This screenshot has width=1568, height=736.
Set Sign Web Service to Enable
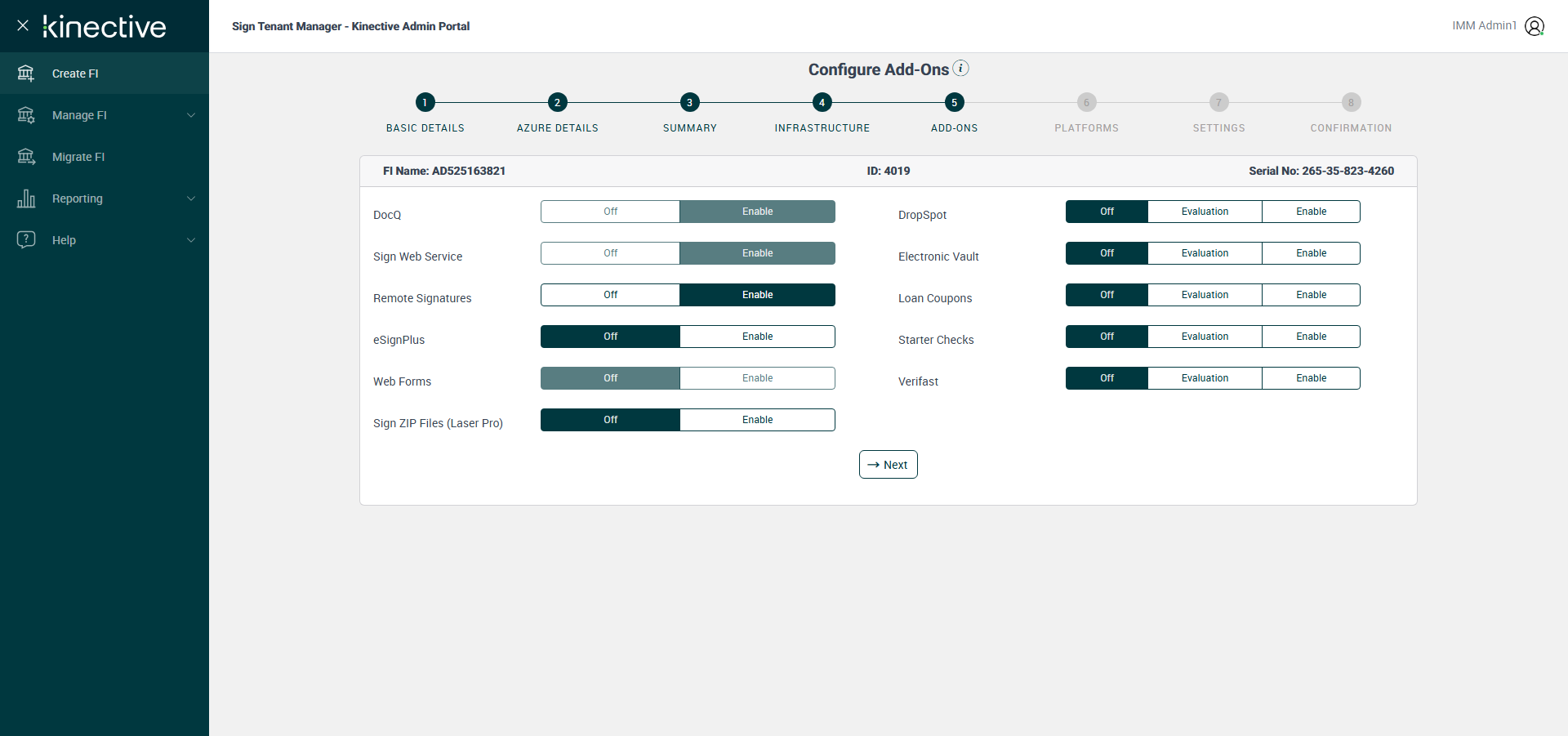[758, 253]
